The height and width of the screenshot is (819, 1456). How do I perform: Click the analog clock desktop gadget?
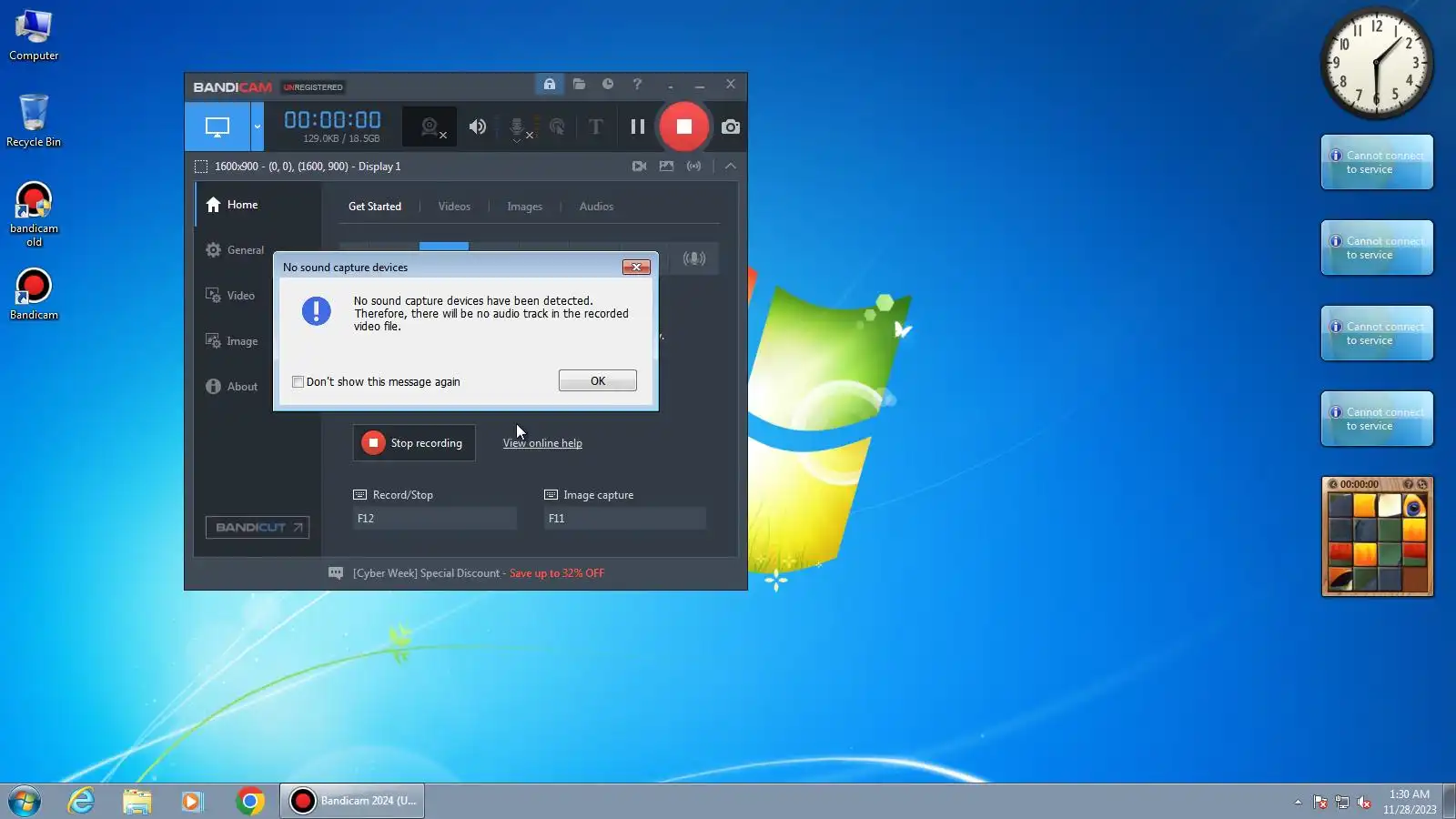pos(1377,64)
